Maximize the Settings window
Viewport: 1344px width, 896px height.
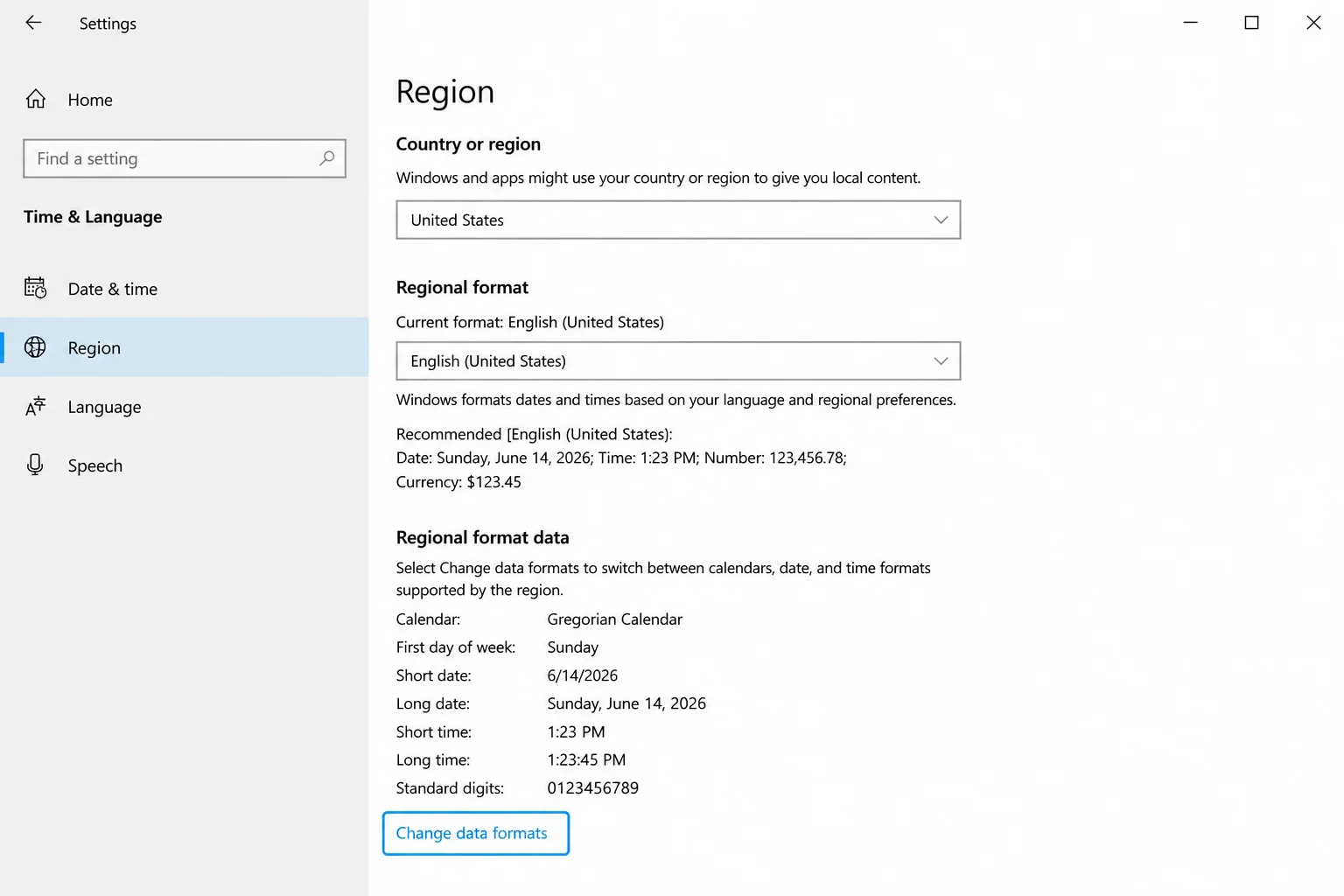pyautogui.click(x=1251, y=23)
